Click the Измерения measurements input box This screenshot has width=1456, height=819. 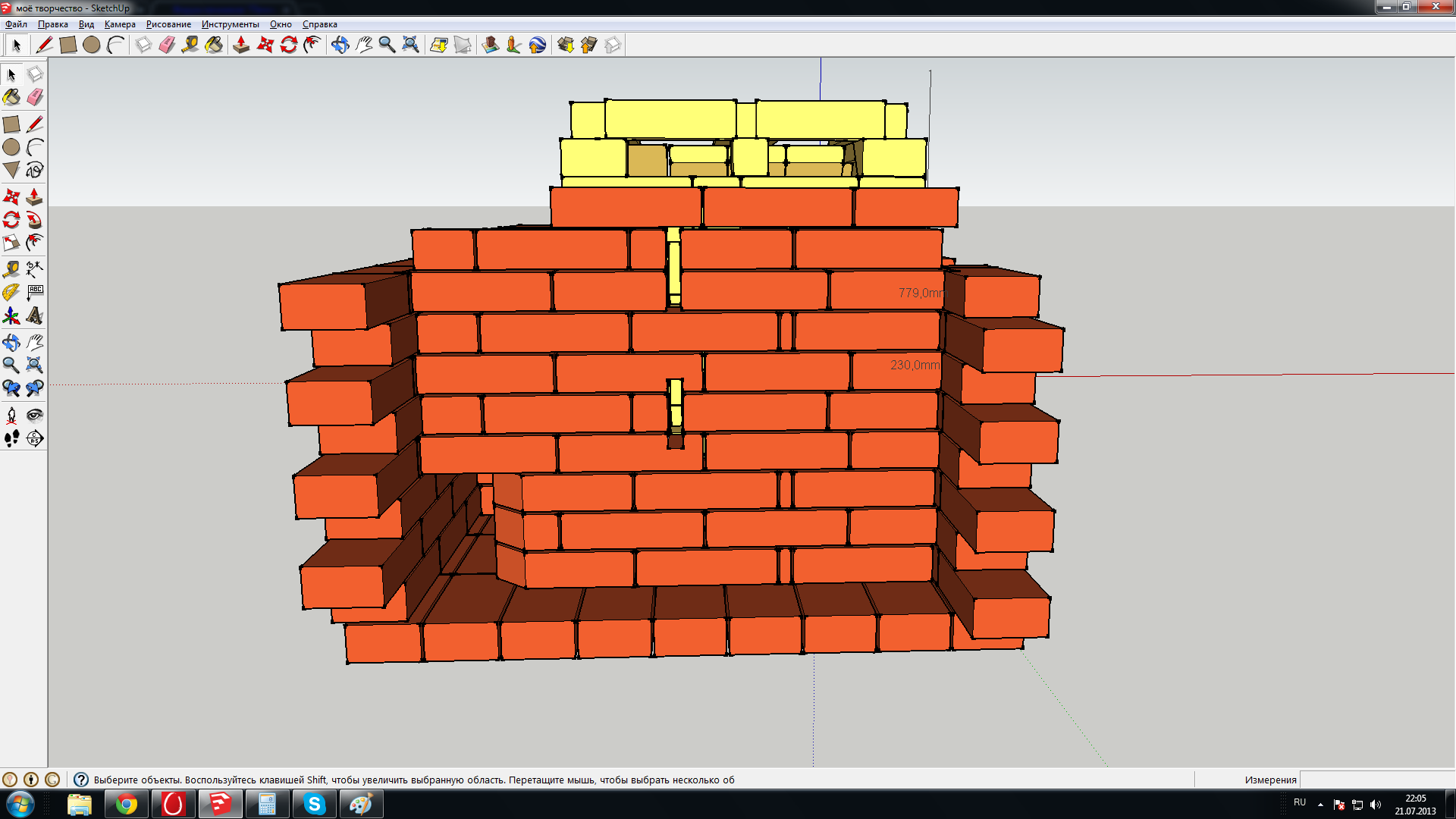click(x=1376, y=780)
